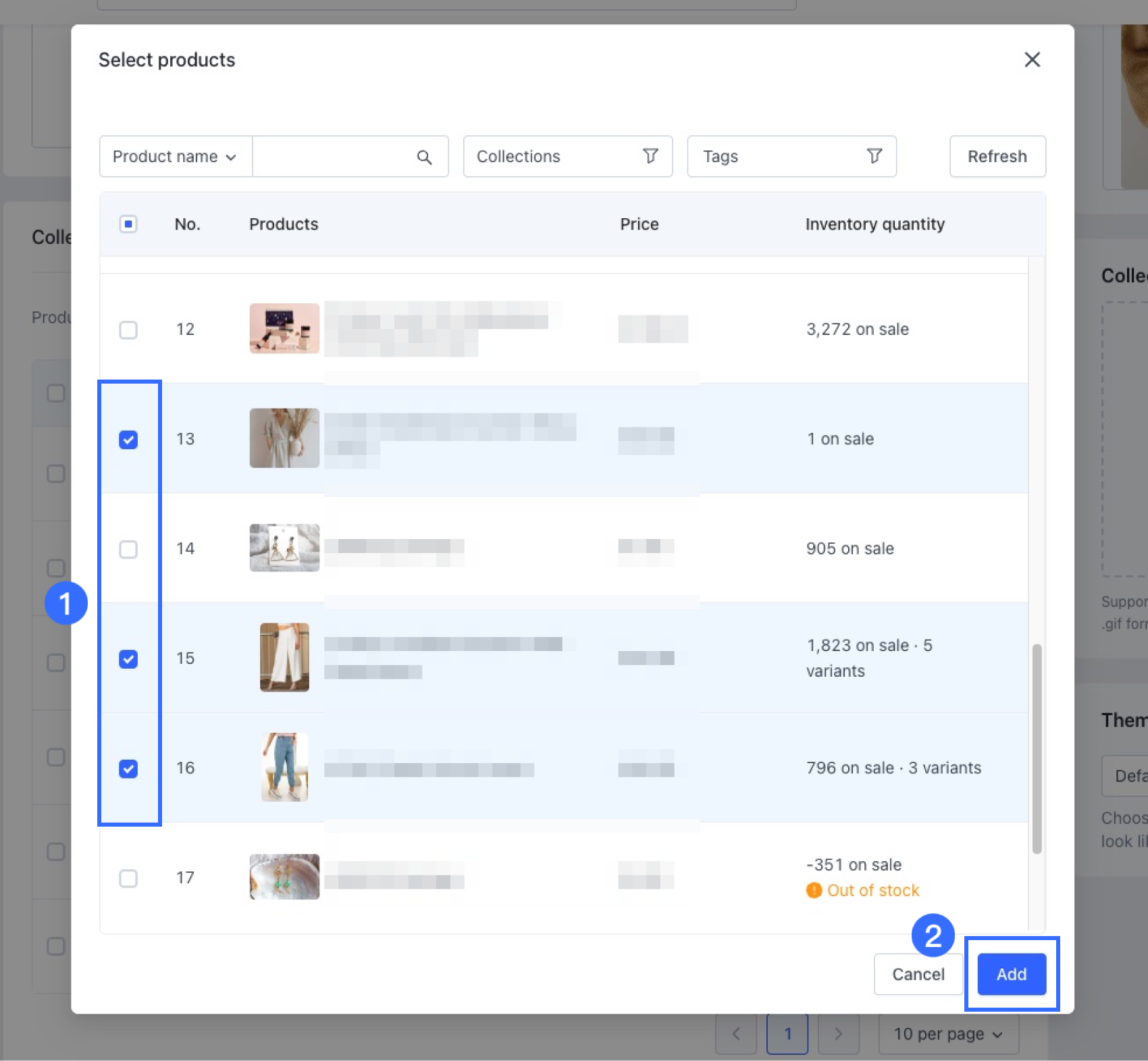Click the "-351 on sale" inventory text
Screen dimensions: 1148x1061
pyautogui.click(x=854, y=864)
